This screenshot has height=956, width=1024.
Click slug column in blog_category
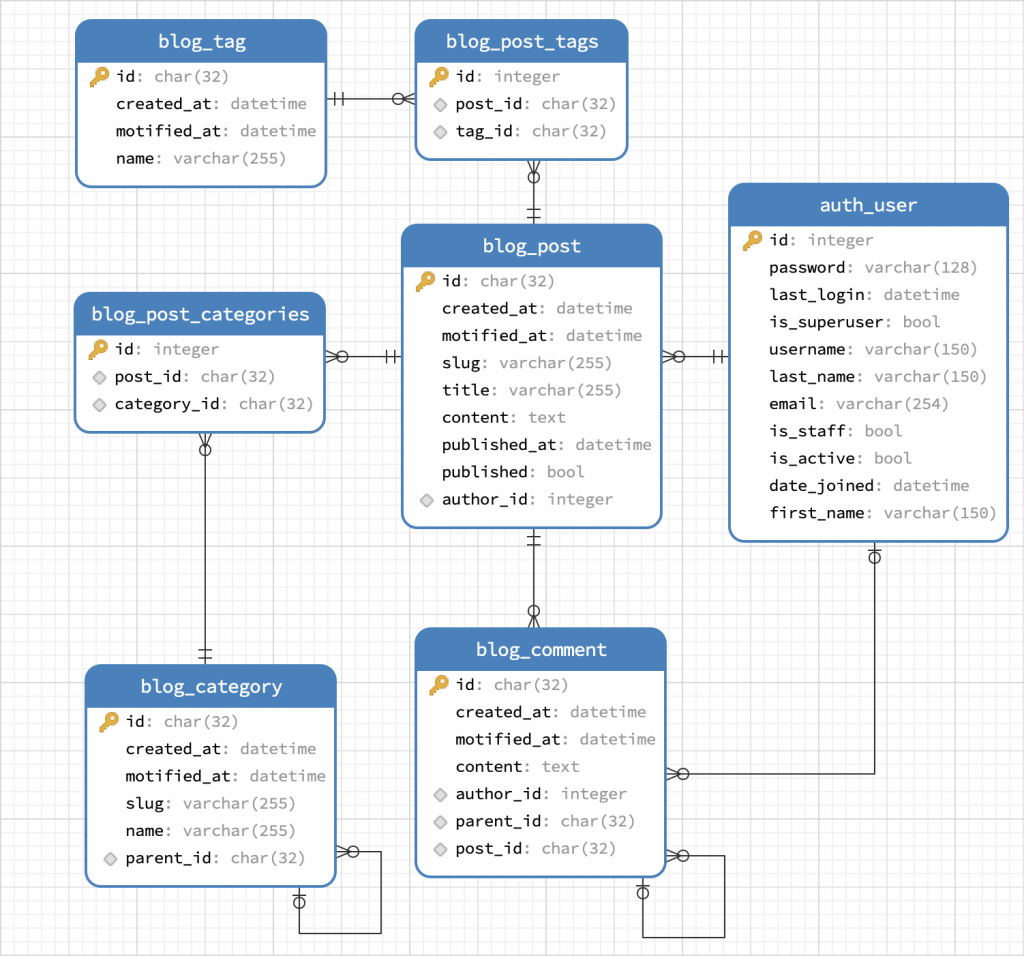pos(211,804)
